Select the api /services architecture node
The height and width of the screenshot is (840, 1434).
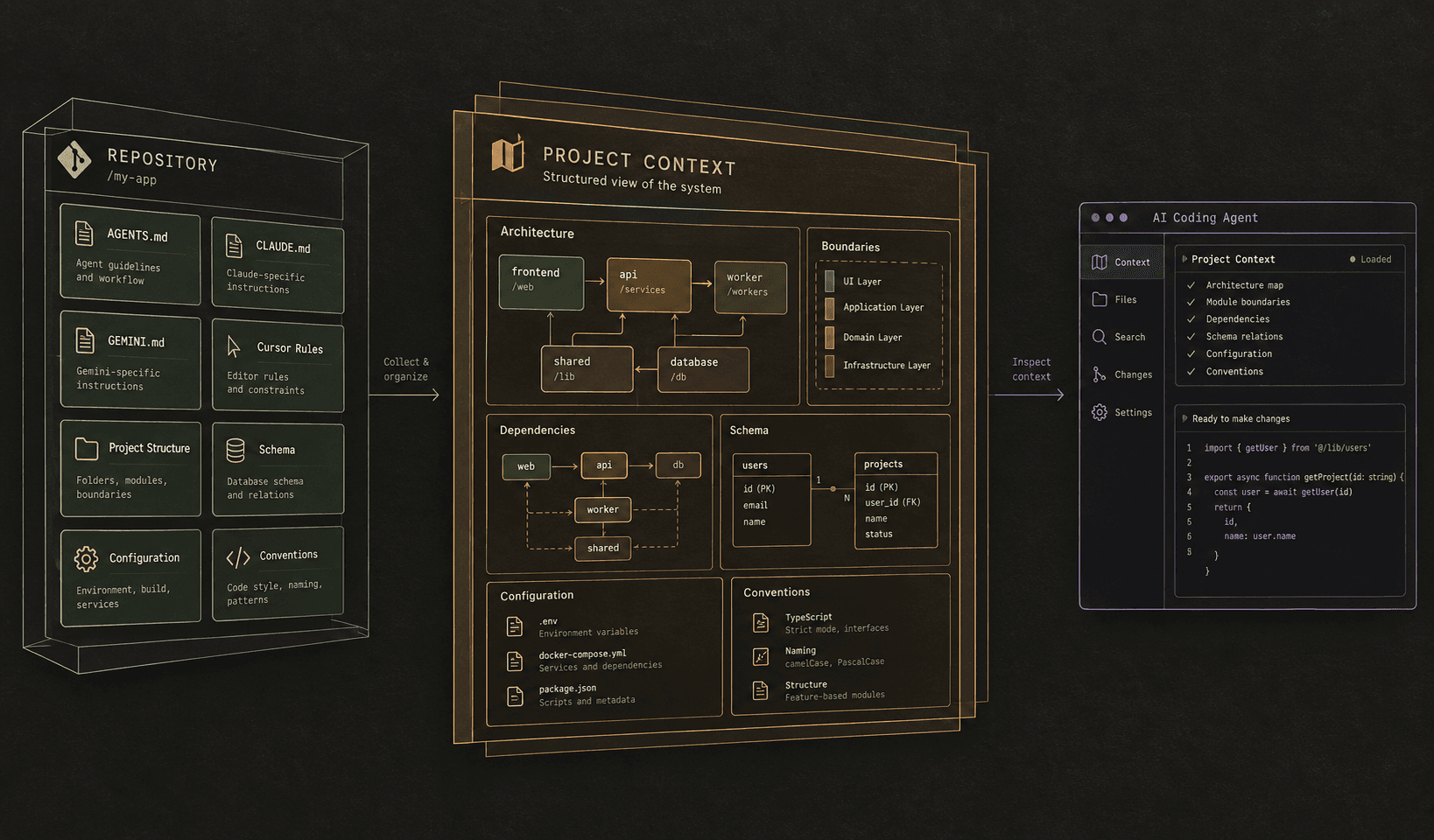tap(649, 285)
